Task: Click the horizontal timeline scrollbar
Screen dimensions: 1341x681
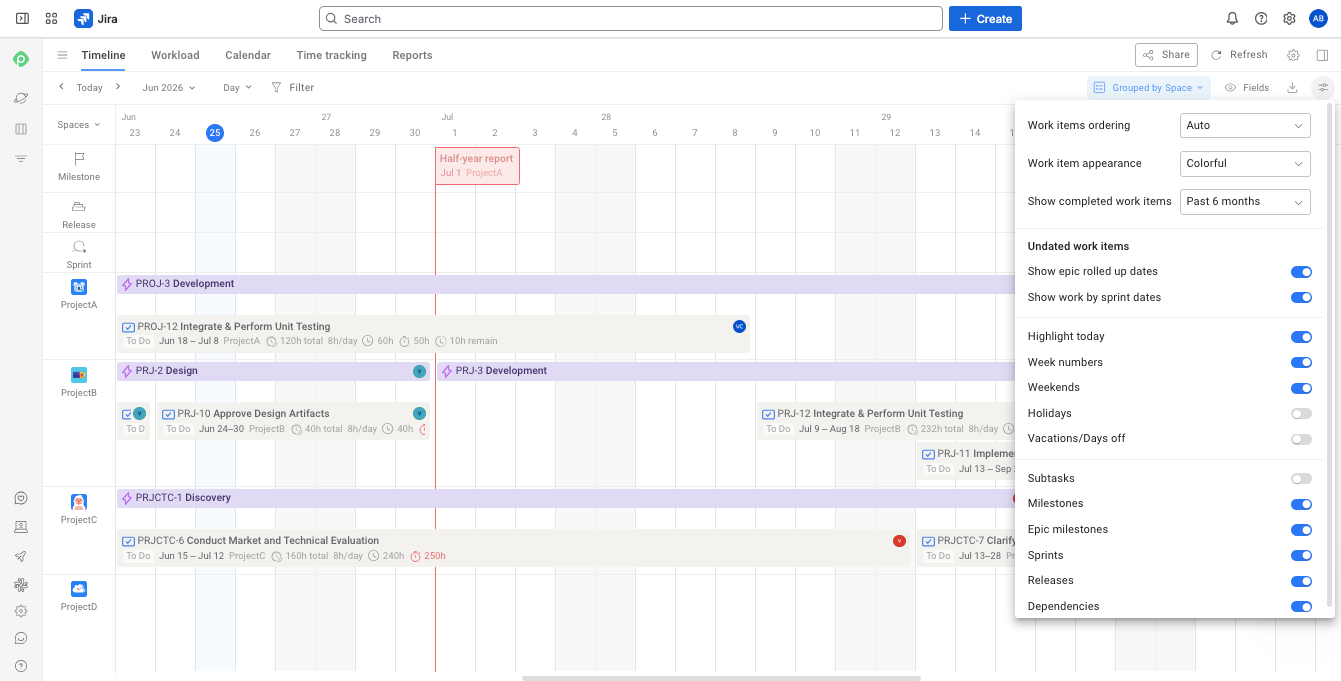Action: (721, 677)
